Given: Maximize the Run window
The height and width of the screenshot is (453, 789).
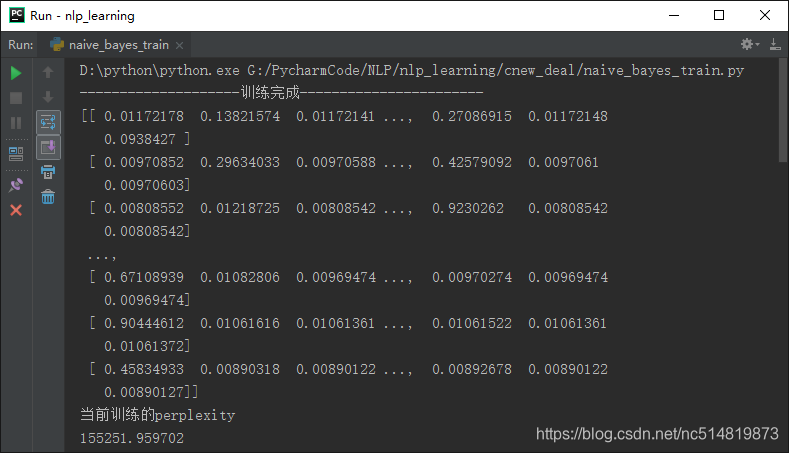Looking at the screenshot, I should (x=719, y=16).
